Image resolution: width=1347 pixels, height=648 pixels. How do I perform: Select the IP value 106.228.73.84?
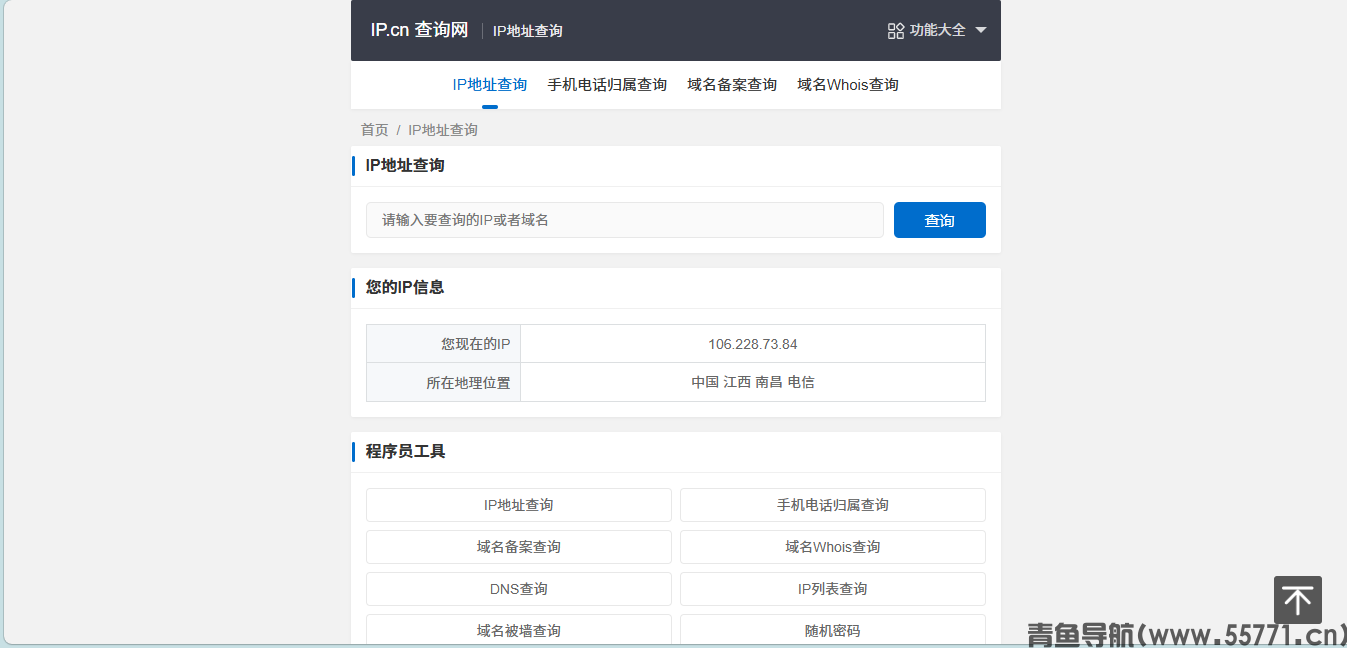[x=753, y=344]
